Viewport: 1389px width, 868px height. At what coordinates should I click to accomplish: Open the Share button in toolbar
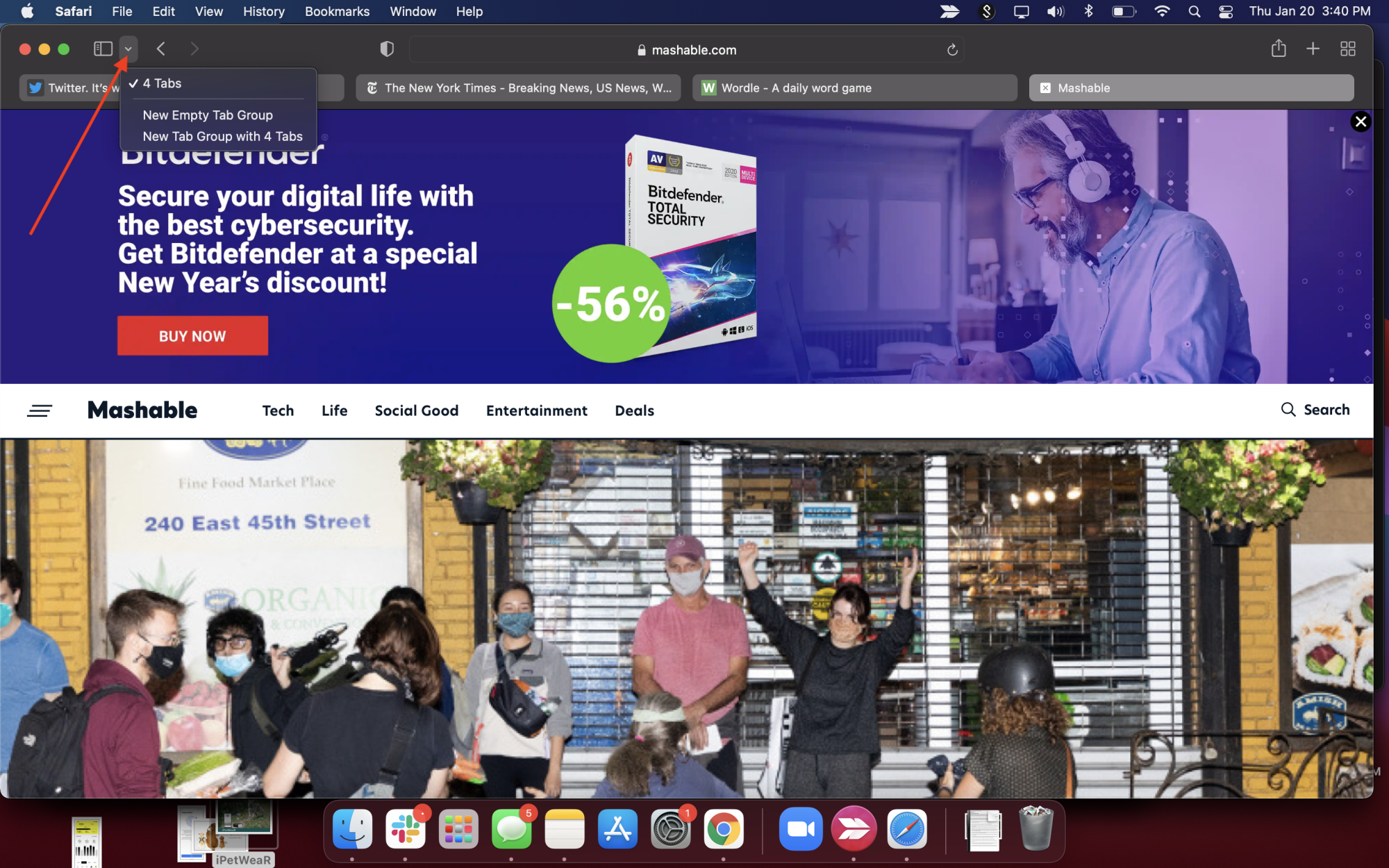pyautogui.click(x=1279, y=49)
